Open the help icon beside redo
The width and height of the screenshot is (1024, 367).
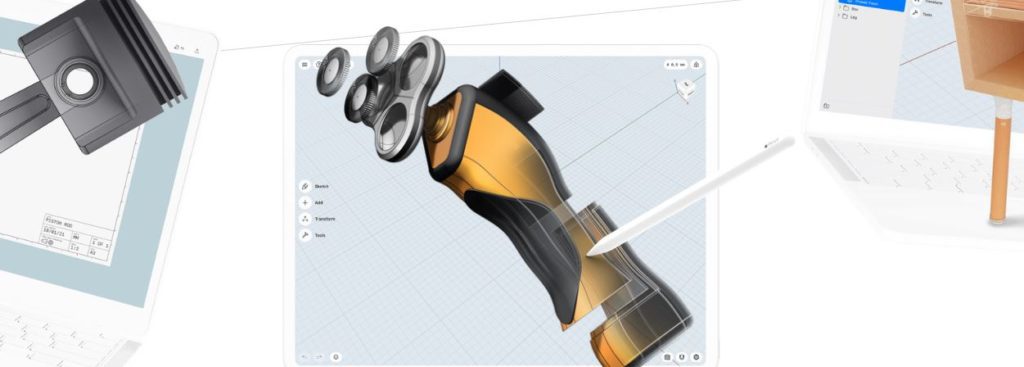pos(336,357)
